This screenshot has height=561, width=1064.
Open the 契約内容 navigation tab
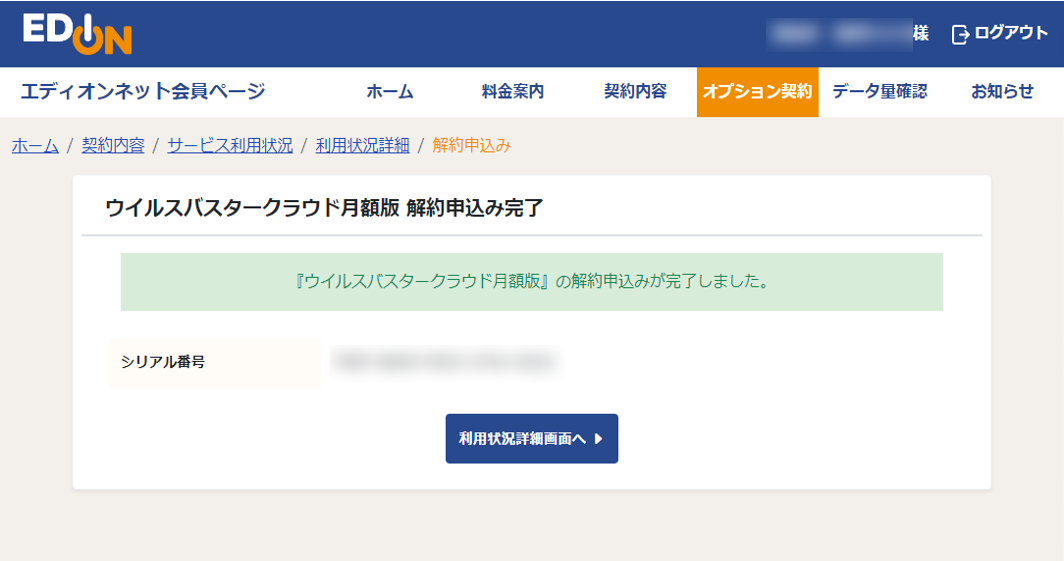coord(635,92)
